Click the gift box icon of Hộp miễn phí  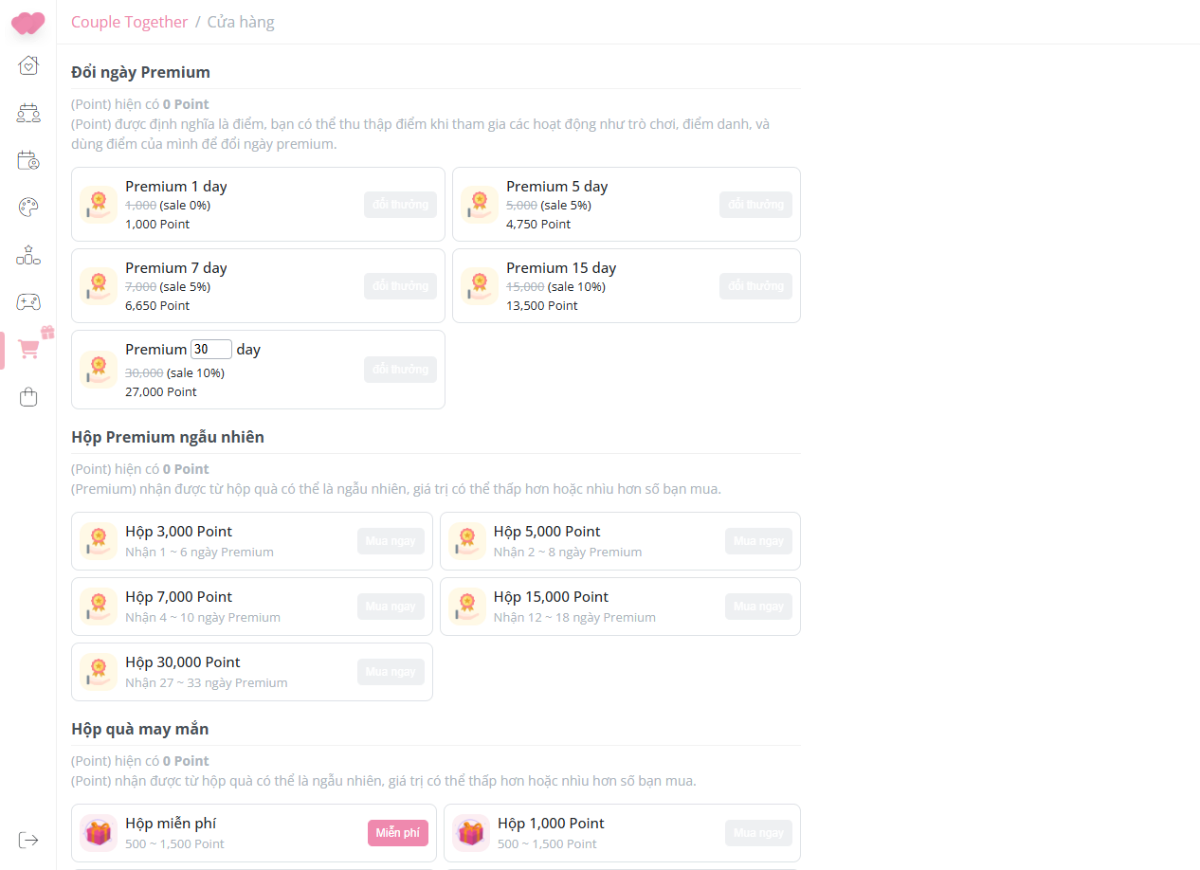(98, 833)
